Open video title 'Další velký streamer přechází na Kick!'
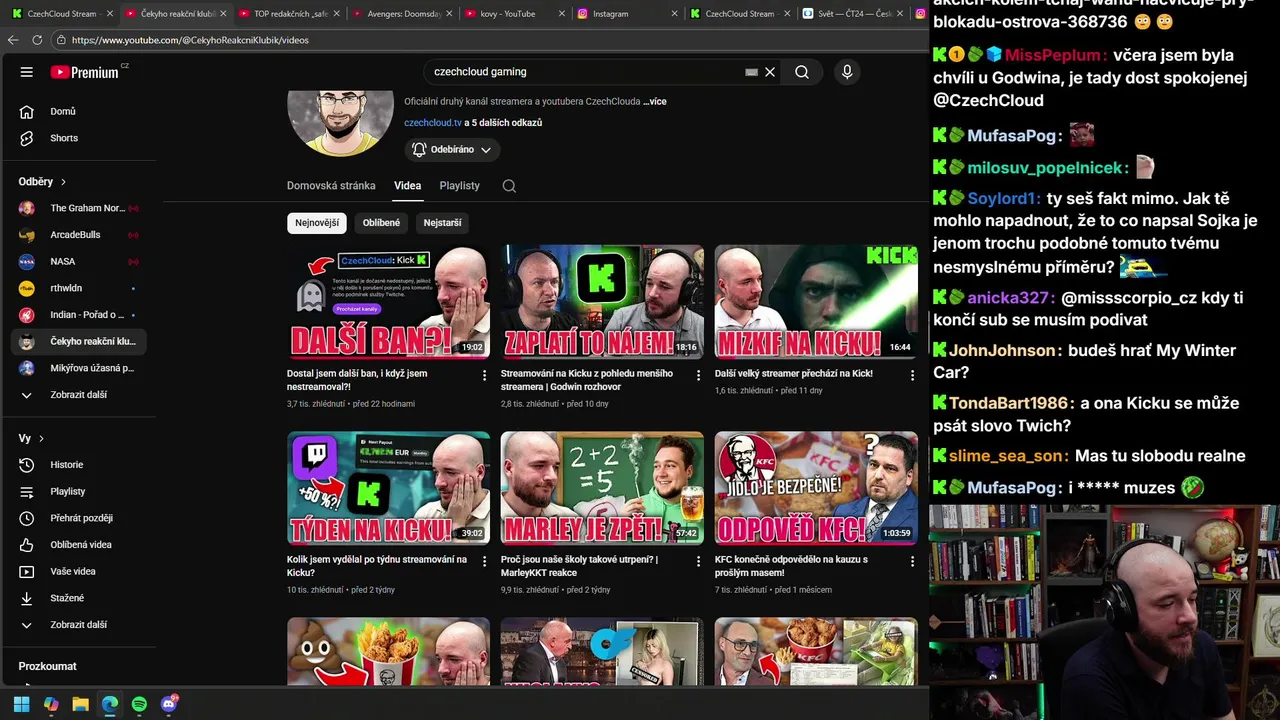The image size is (1280, 720). click(793, 374)
